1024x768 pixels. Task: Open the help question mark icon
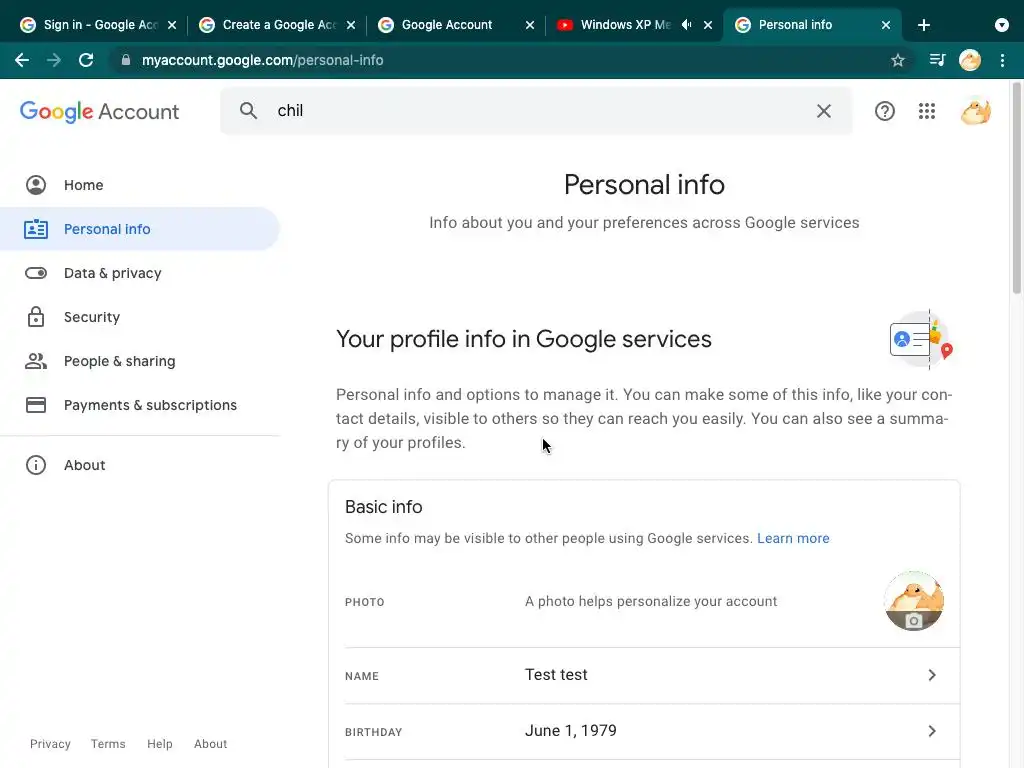[885, 111]
